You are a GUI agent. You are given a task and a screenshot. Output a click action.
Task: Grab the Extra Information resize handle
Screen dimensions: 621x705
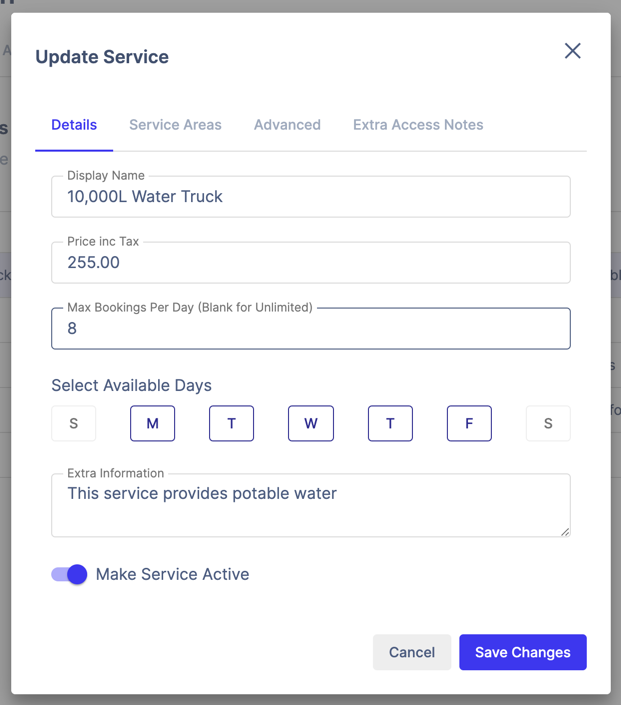pyautogui.click(x=565, y=532)
